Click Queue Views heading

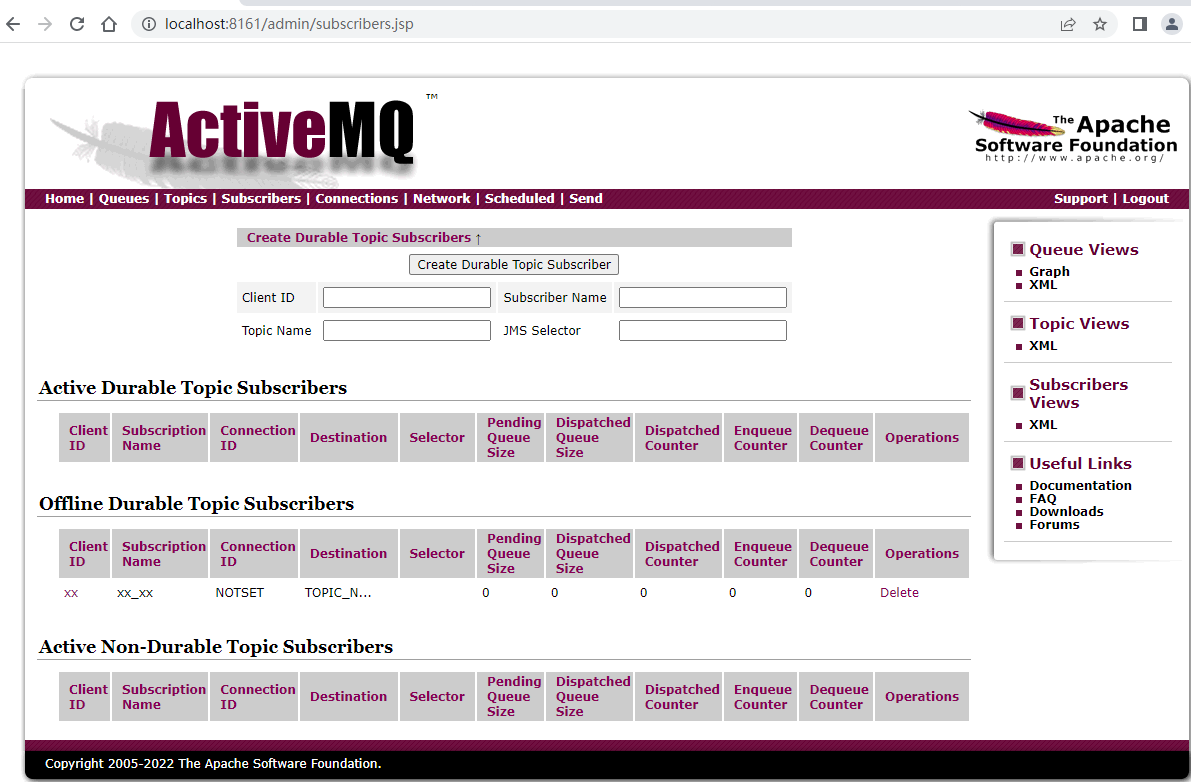tap(1084, 250)
